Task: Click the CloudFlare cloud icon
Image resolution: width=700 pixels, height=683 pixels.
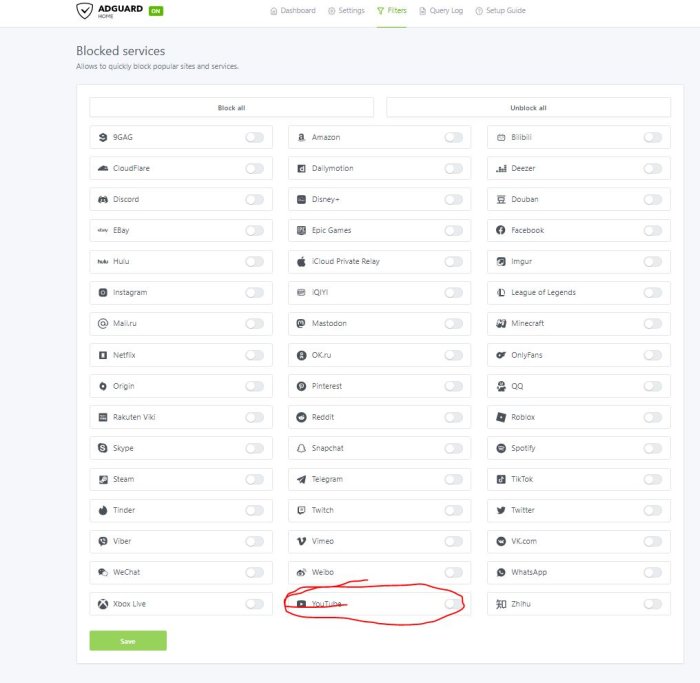Action: pos(103,168)
